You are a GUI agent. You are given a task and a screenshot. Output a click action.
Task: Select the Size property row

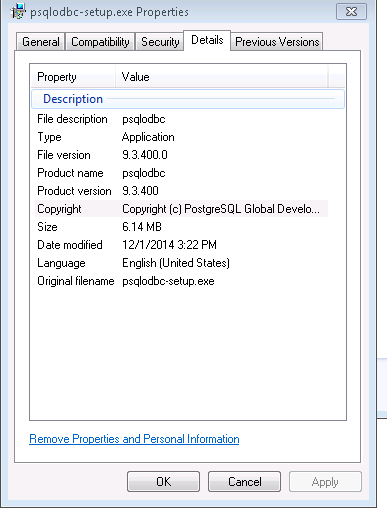(x=181, y=227)
